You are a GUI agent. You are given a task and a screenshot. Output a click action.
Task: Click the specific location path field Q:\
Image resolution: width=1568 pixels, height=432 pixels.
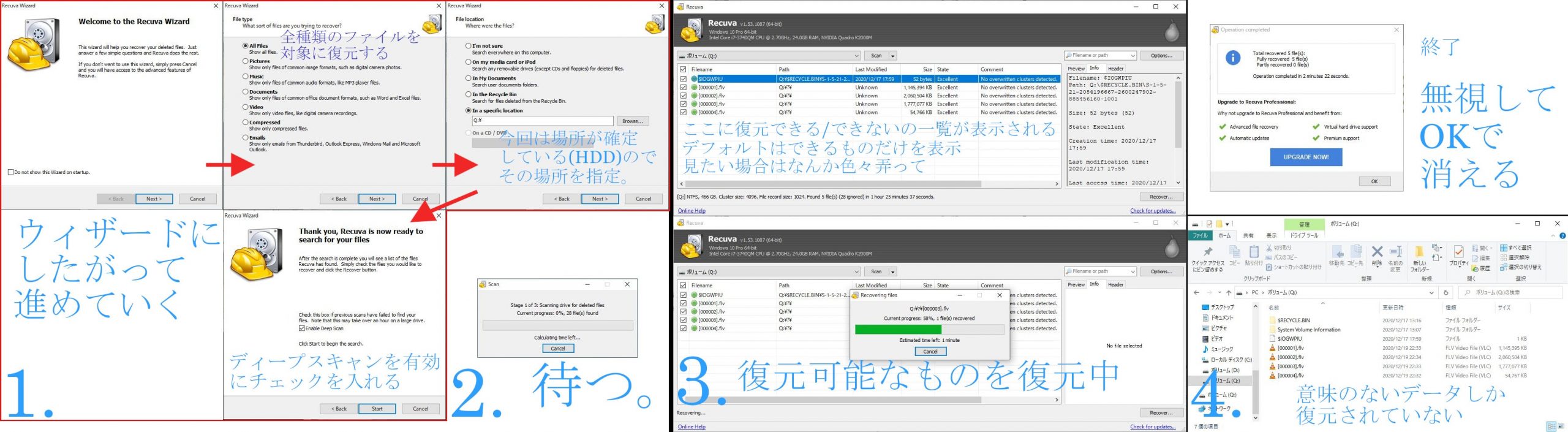click(542, 121)
